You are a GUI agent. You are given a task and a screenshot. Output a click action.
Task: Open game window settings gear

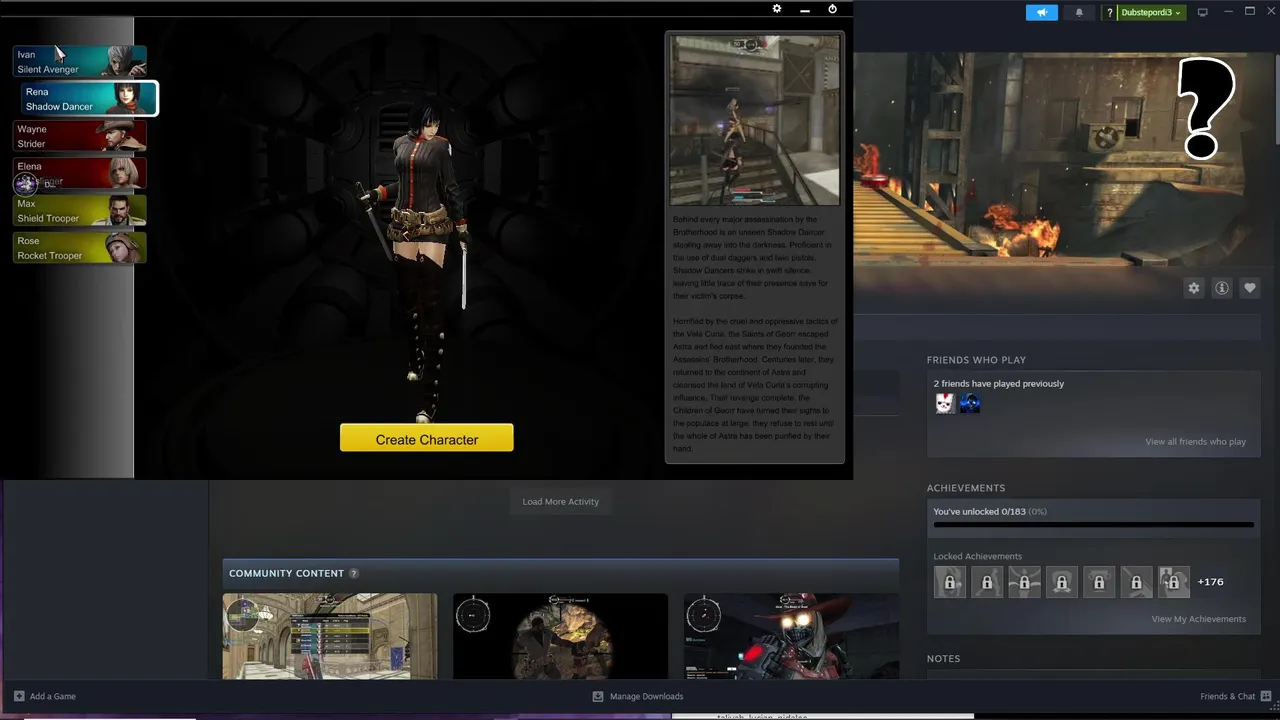pyautogui.click(x=777, y=9)
